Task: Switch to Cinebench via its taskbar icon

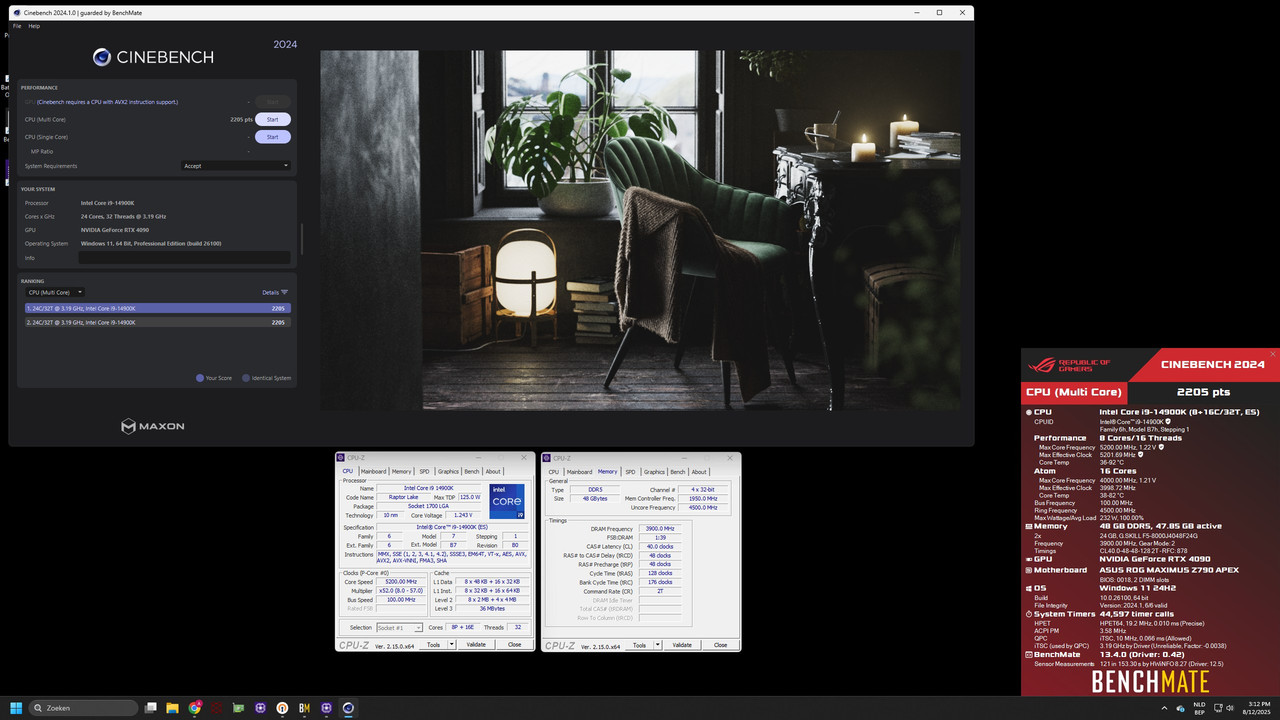Action: [348, 708]
